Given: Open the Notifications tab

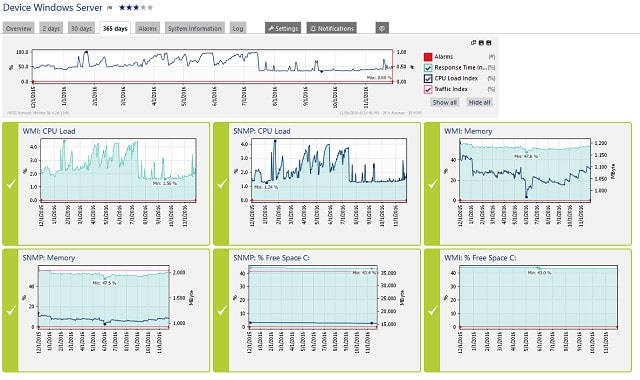Looking at the screenshot, I should click(331, 28).
